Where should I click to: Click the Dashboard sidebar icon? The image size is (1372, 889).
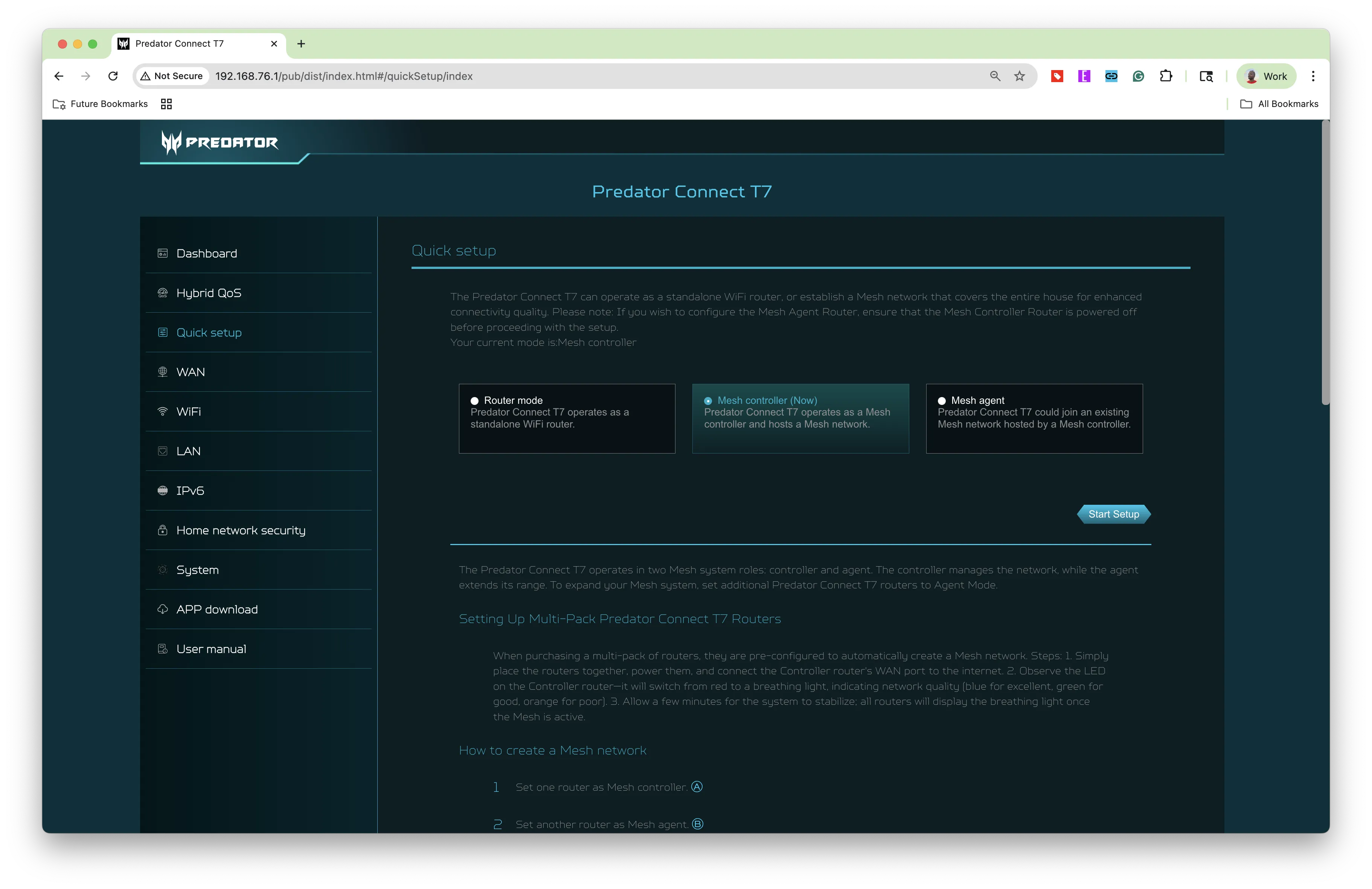(163, 253)
